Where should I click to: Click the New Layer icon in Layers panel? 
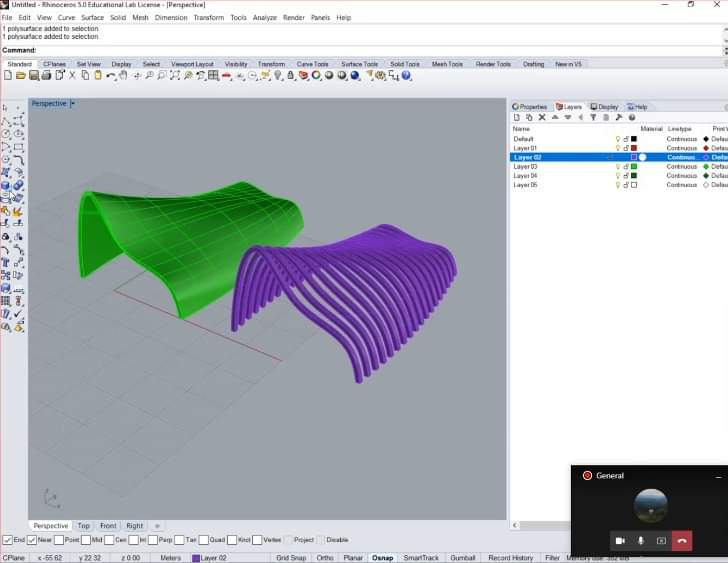[517, 117]
